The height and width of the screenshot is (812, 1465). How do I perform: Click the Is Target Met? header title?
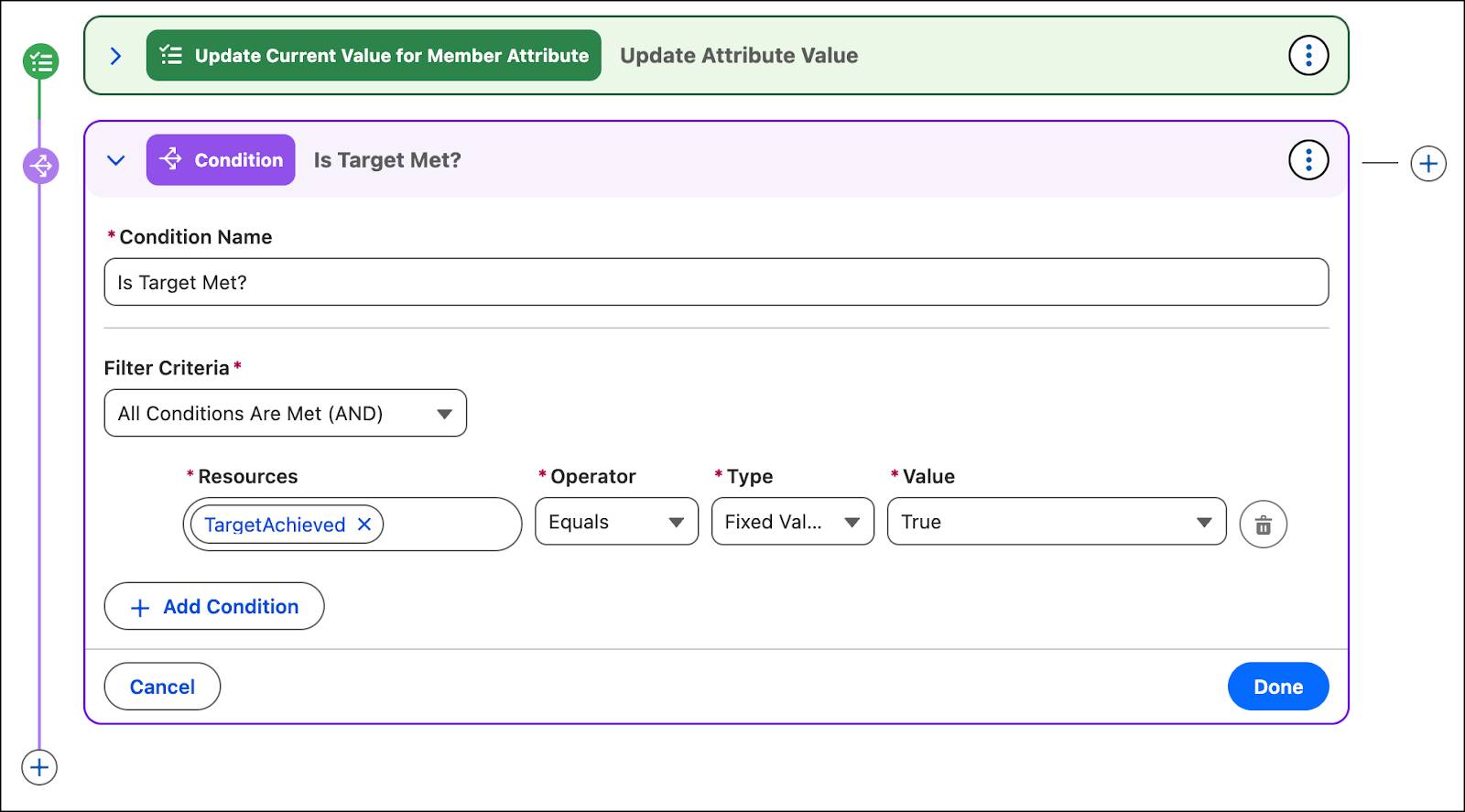387,160
